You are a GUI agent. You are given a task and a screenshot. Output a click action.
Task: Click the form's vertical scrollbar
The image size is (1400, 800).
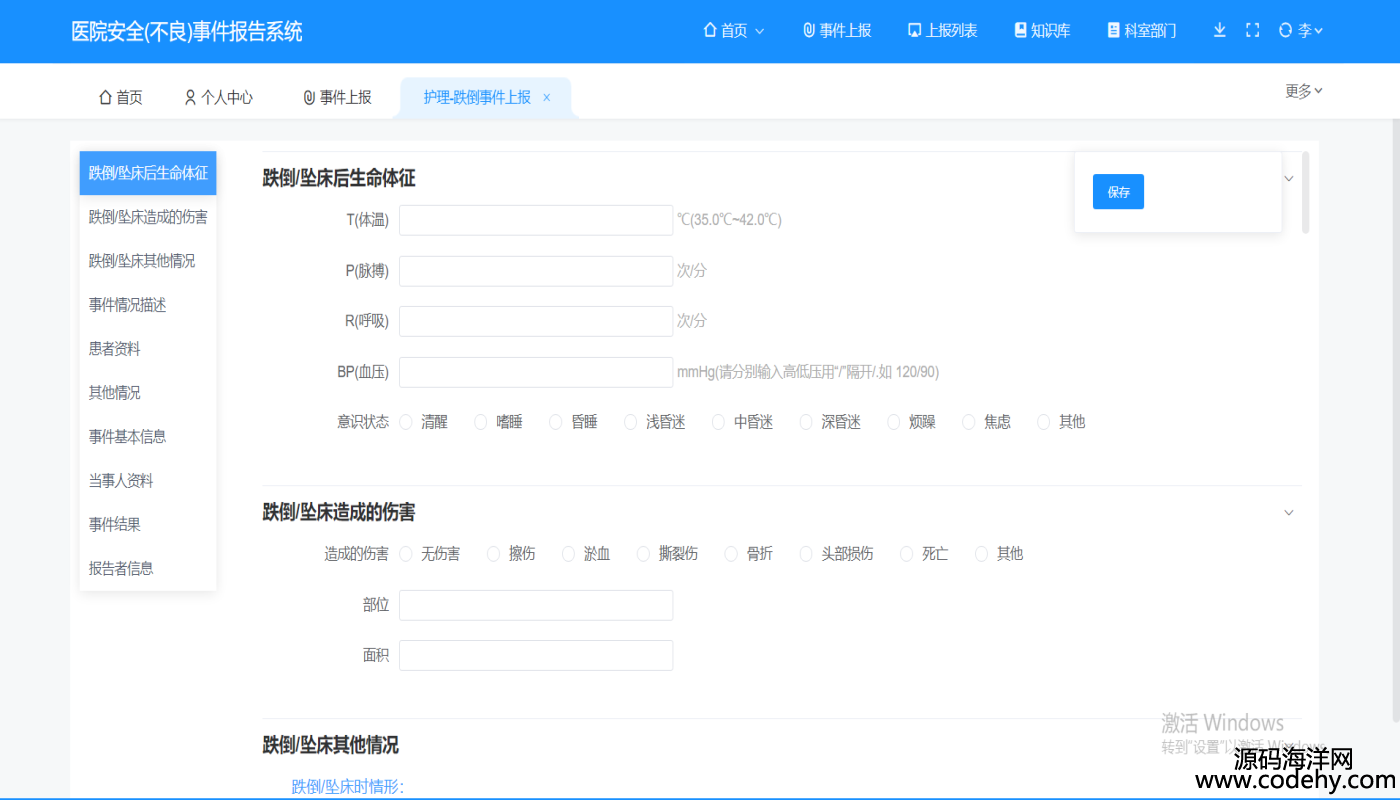[x=1305, y=192]
